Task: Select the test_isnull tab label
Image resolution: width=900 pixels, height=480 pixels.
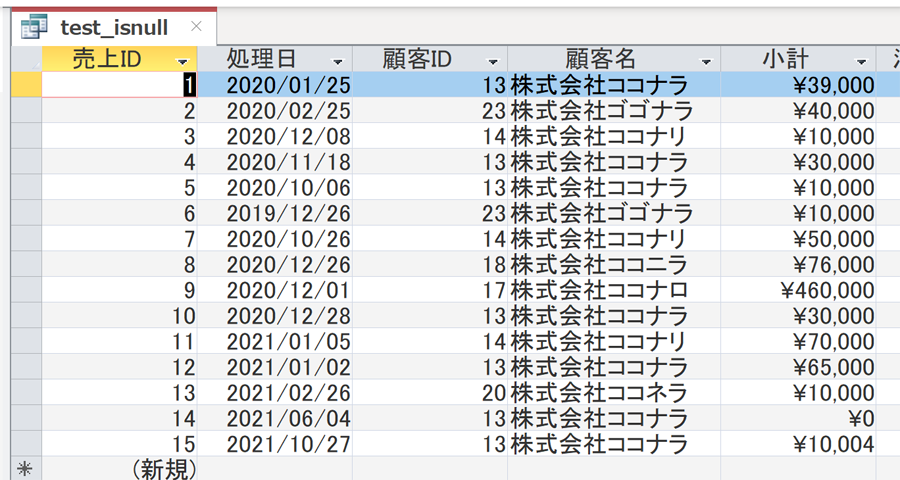Action: pyautogui.click(x=114, y=27)
